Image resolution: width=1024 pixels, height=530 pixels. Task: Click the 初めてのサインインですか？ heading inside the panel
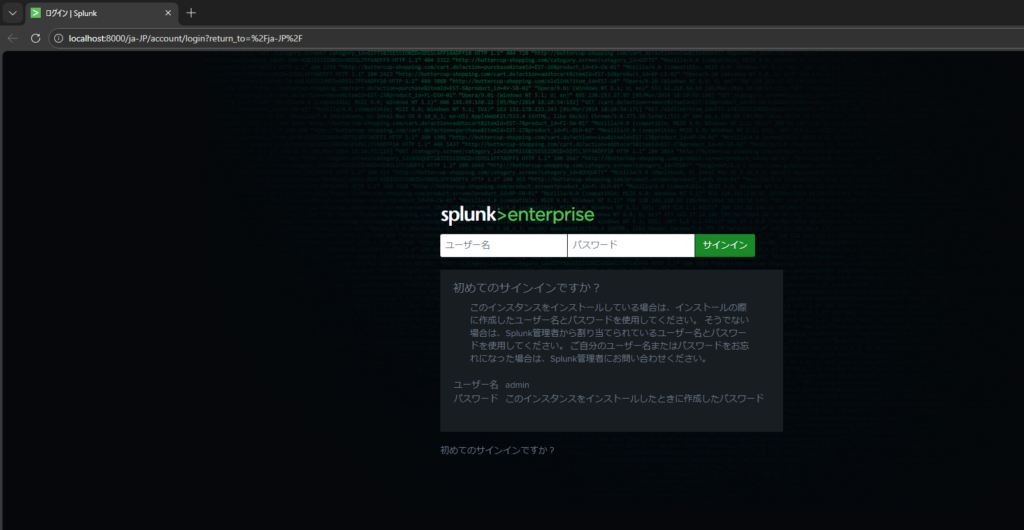(526, 288)
